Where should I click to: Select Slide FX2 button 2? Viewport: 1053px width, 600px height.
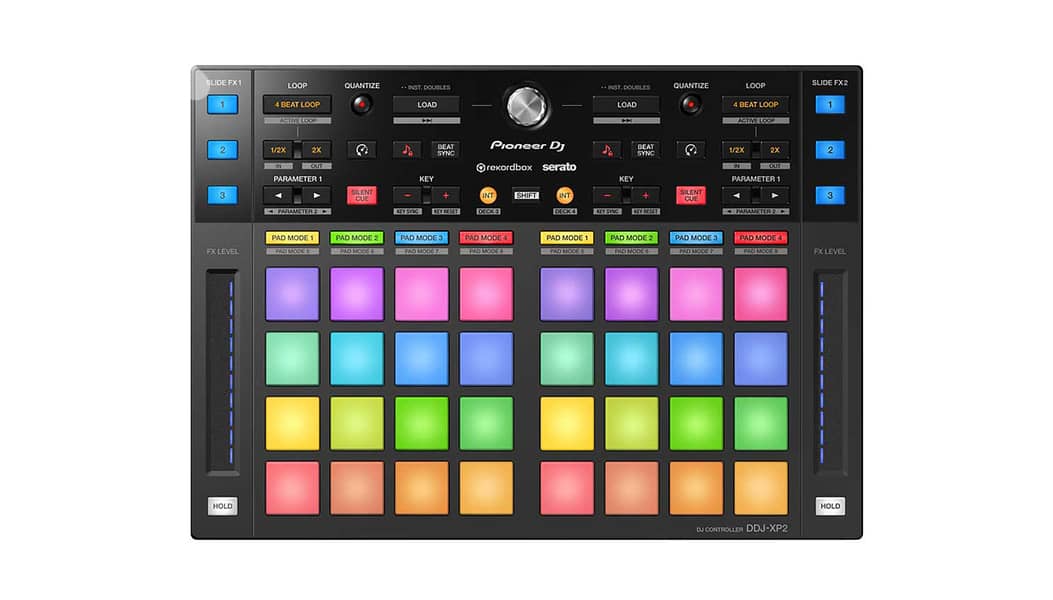[830, 150]
